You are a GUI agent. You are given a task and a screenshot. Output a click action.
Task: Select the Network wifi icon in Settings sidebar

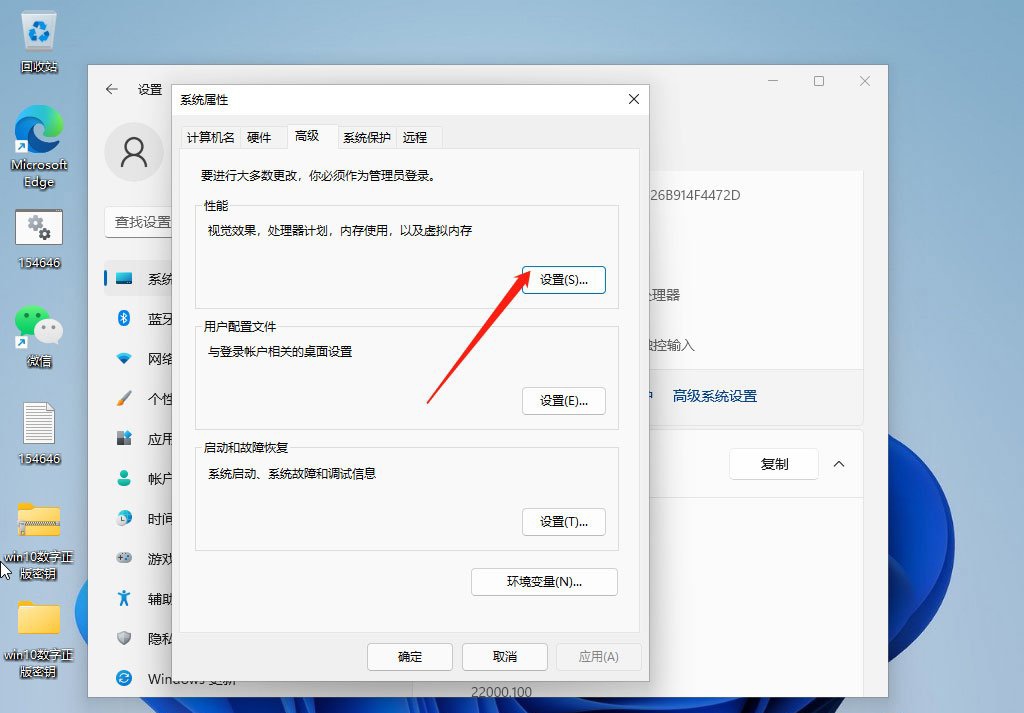tap(124, 358)
